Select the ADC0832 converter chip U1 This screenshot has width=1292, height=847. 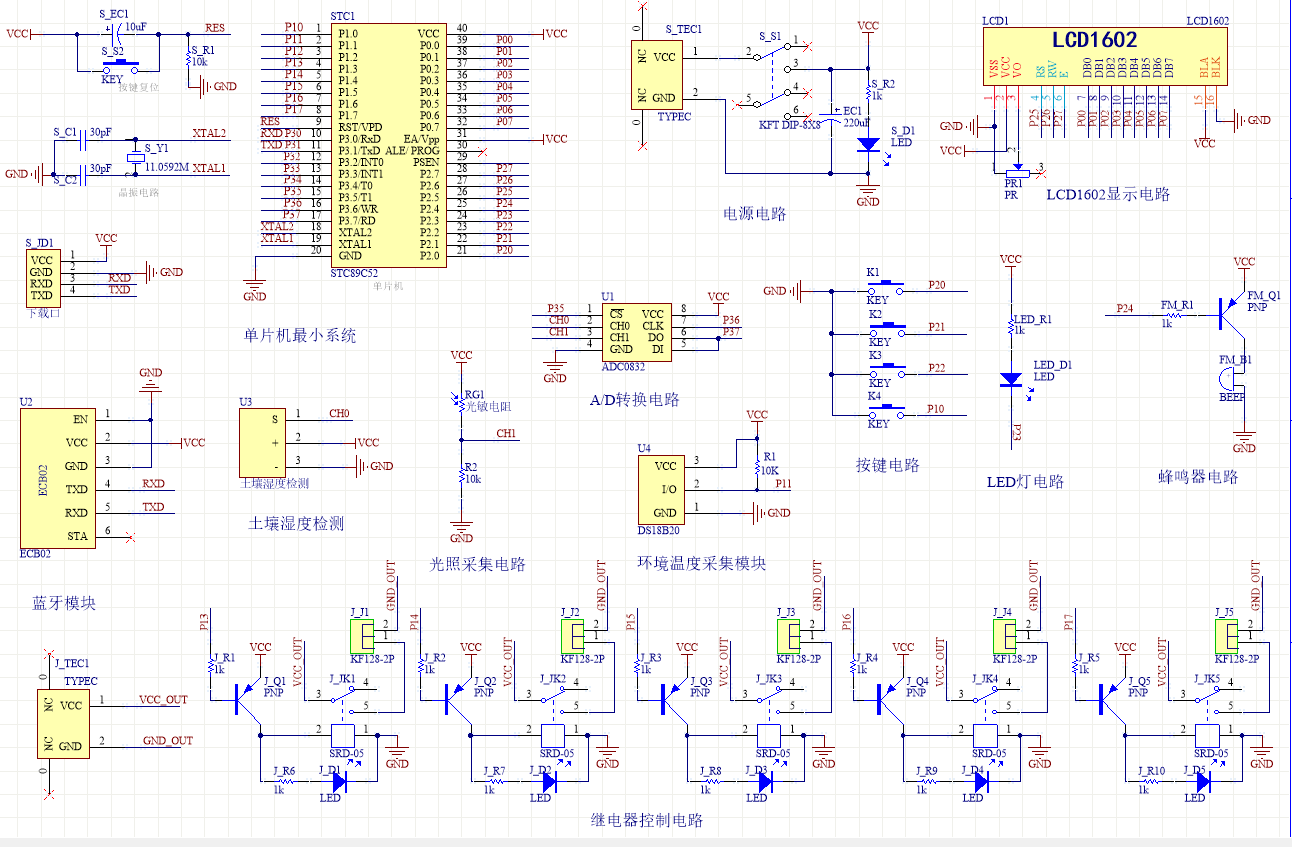tap(637, 331)
